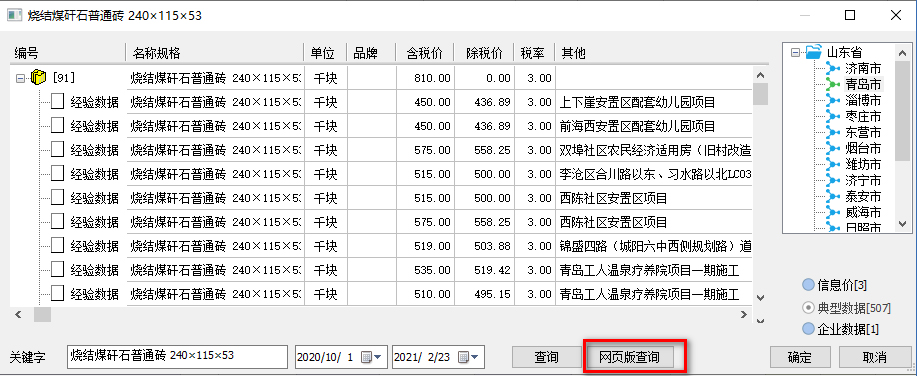Select 烟台市 in the city tree

pos(863,148)
